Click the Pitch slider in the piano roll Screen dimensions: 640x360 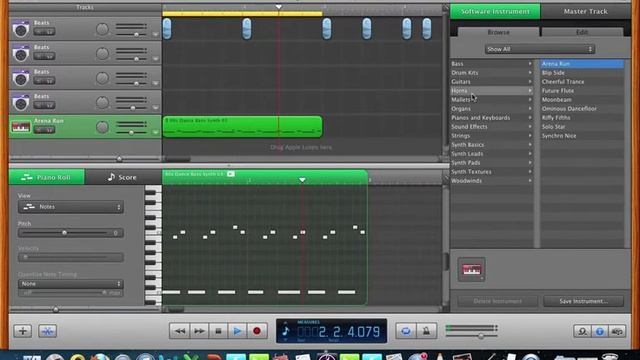point(64,233)
